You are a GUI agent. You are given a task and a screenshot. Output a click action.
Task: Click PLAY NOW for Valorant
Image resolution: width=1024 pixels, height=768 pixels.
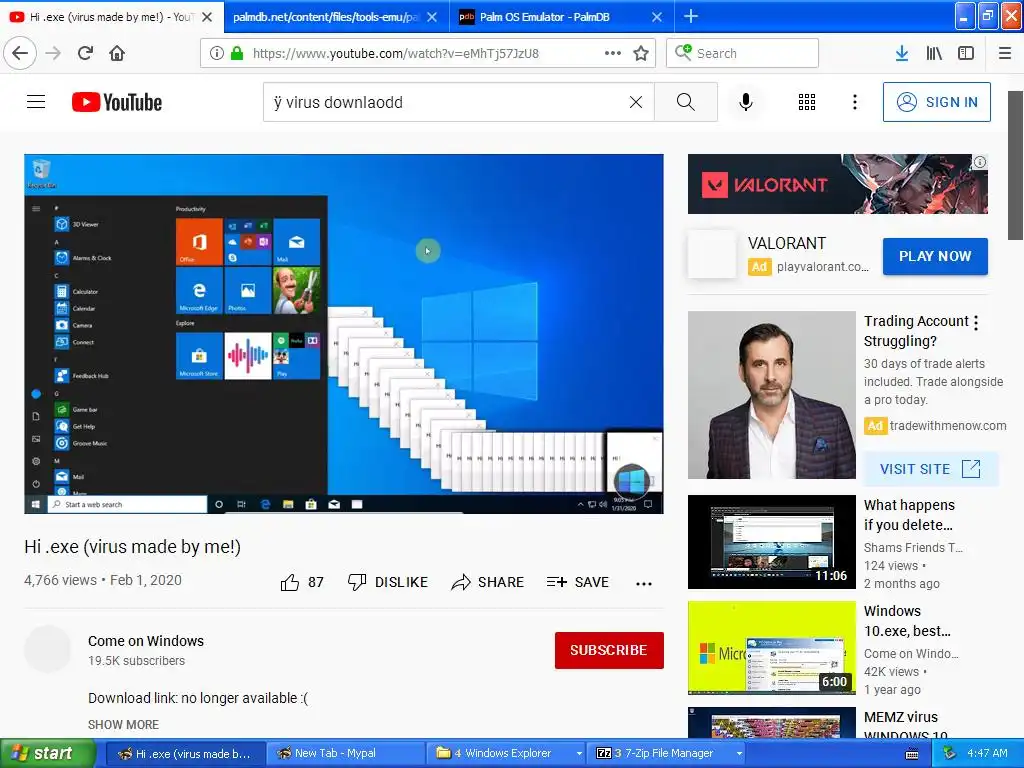pyautogui.click(x=935, y=256)
